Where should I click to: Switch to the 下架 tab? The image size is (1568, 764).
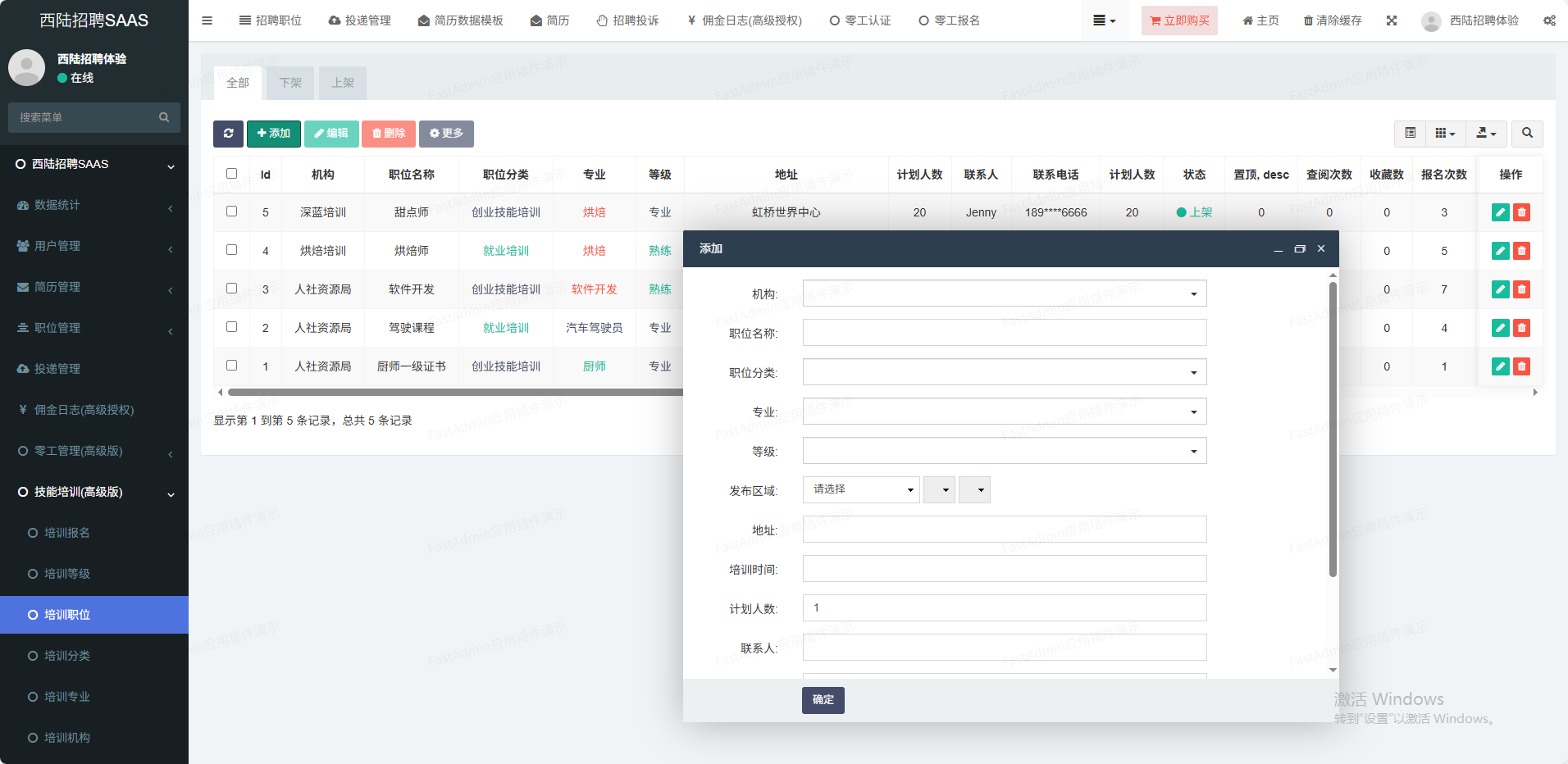(x=290, y=83)
